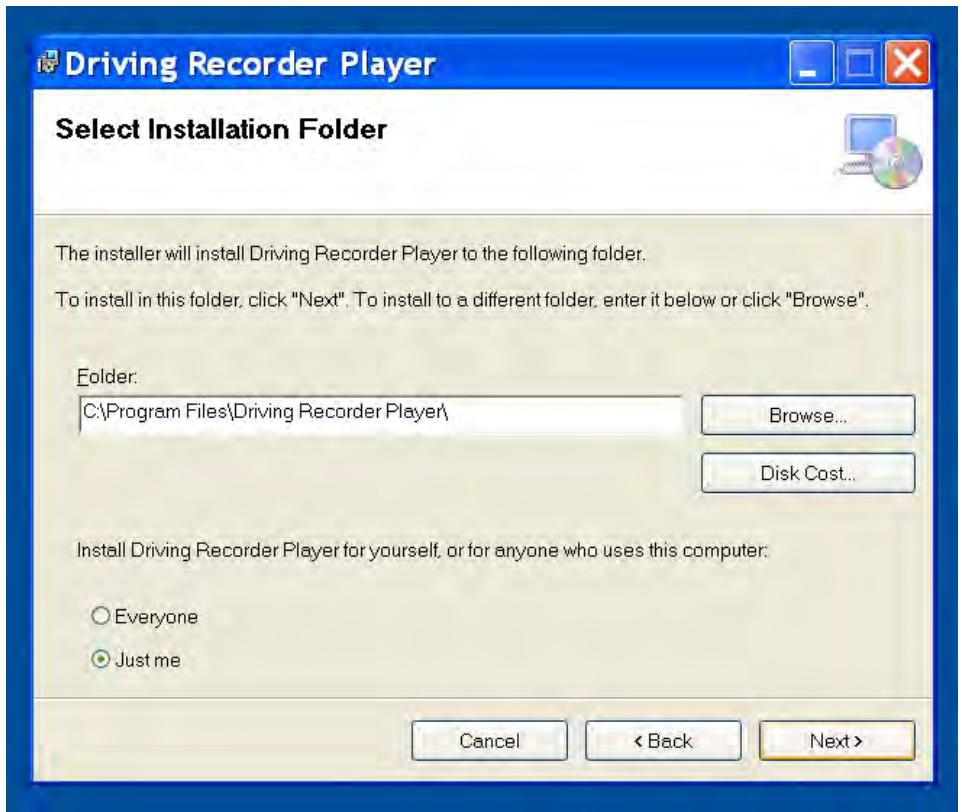
Task: Open the Disk Cost dialog
Action: pos(807,473)
